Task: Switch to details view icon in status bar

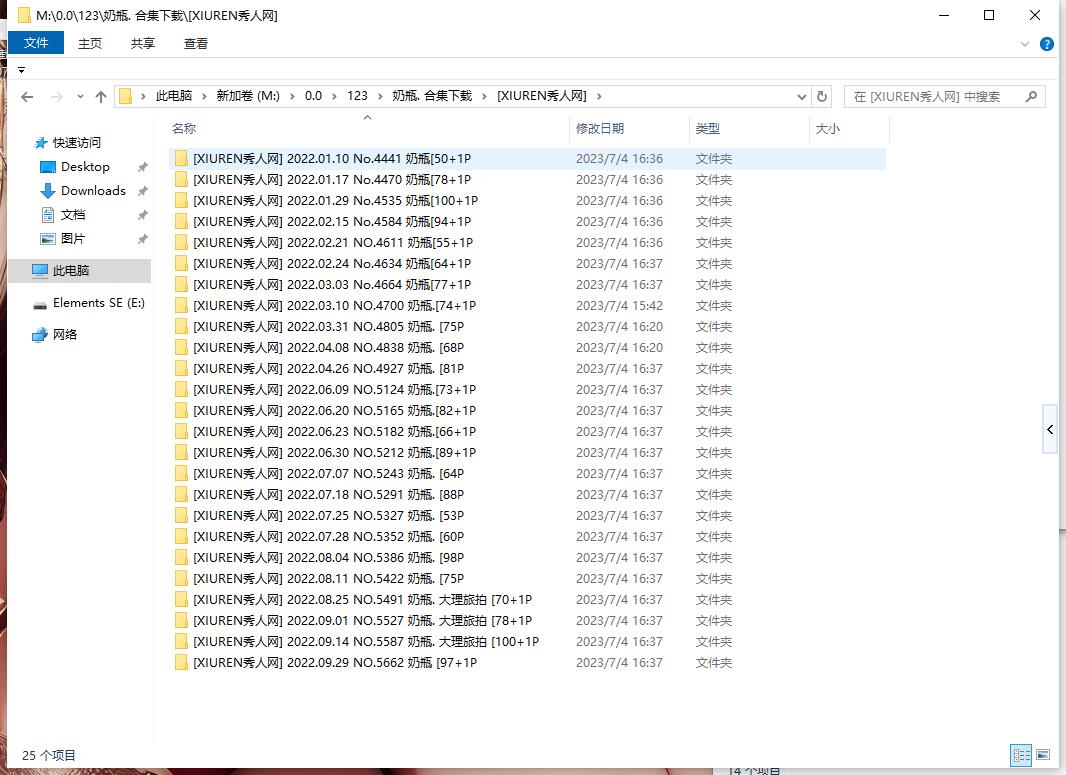Action: click(1021, 755)
